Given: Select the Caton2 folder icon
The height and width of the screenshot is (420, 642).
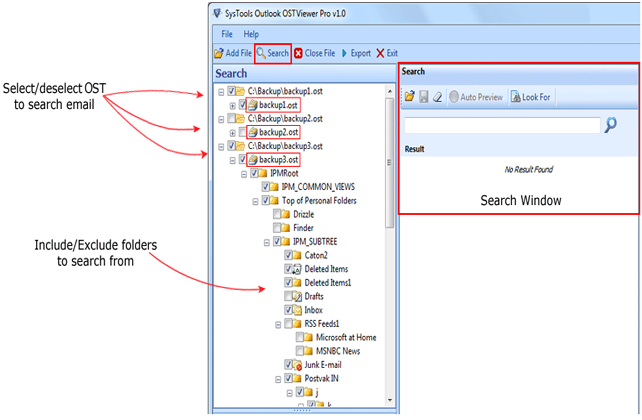Looking at the screenshot, I should tap(297, 255).
